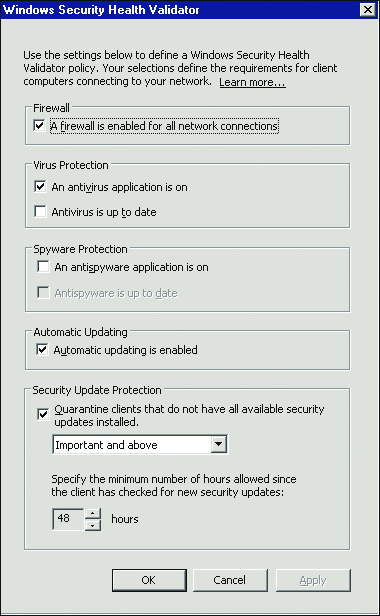The height and width of the screenshot is (616, 380).
Task: Click the 'Automatic updating is enabled' label
Action: pyautogui.click(x=125, y=350)
